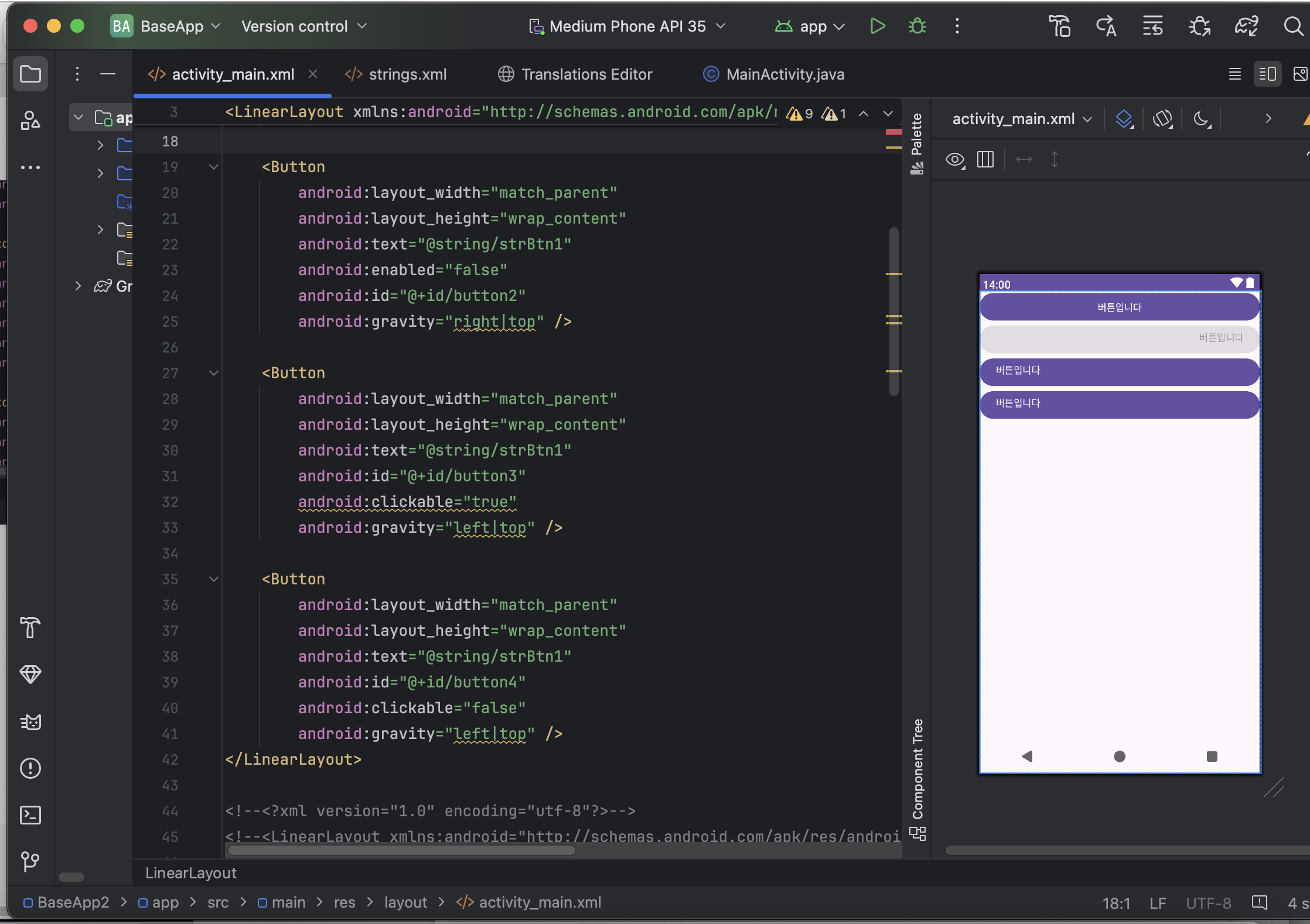Toggle the view options eye icon
This screenshot has width=1310, height=924.
point(955,159)
